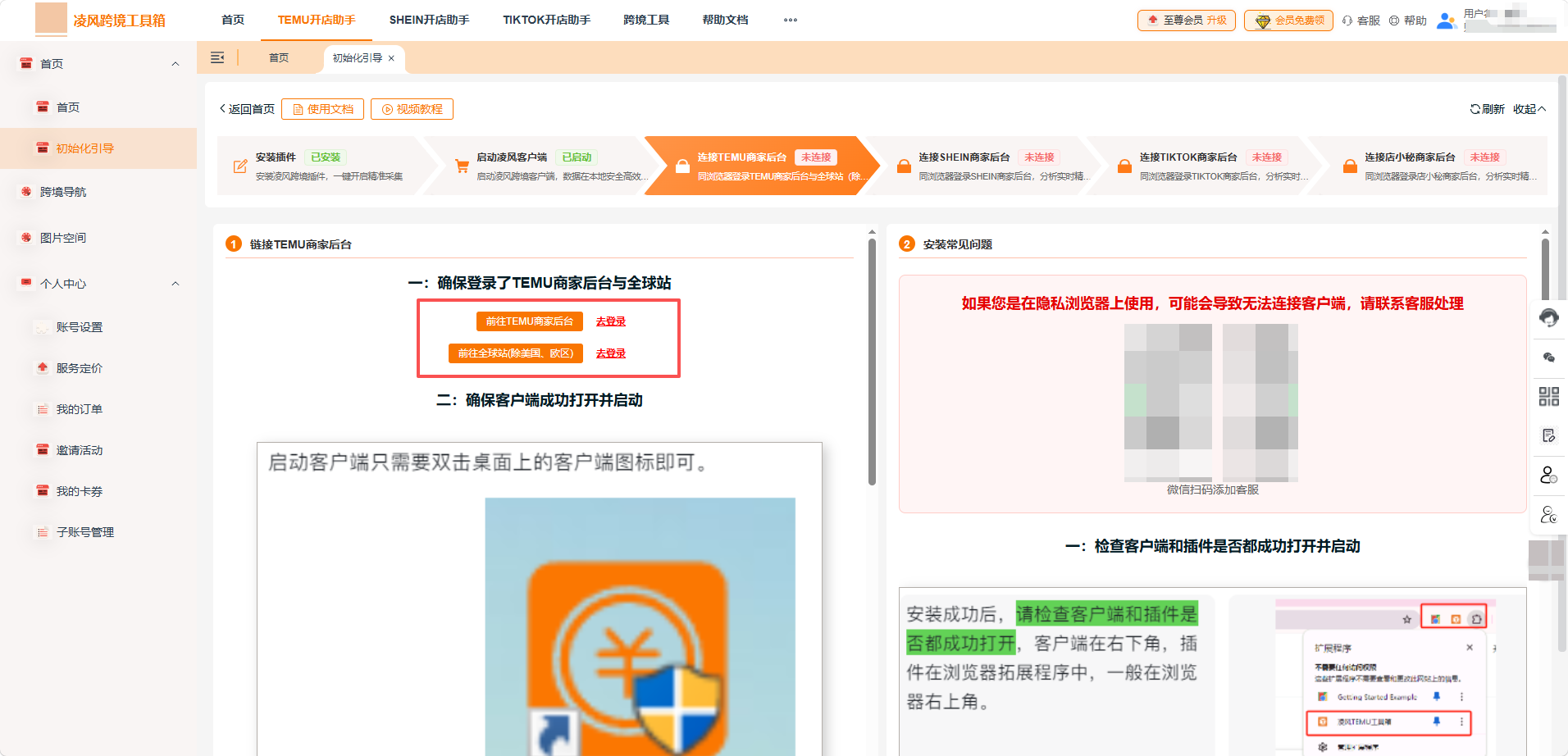Screen dimensions: 1568x756
Task: Select the 首页 sidebar sub-item
Action: click(98, 107)
